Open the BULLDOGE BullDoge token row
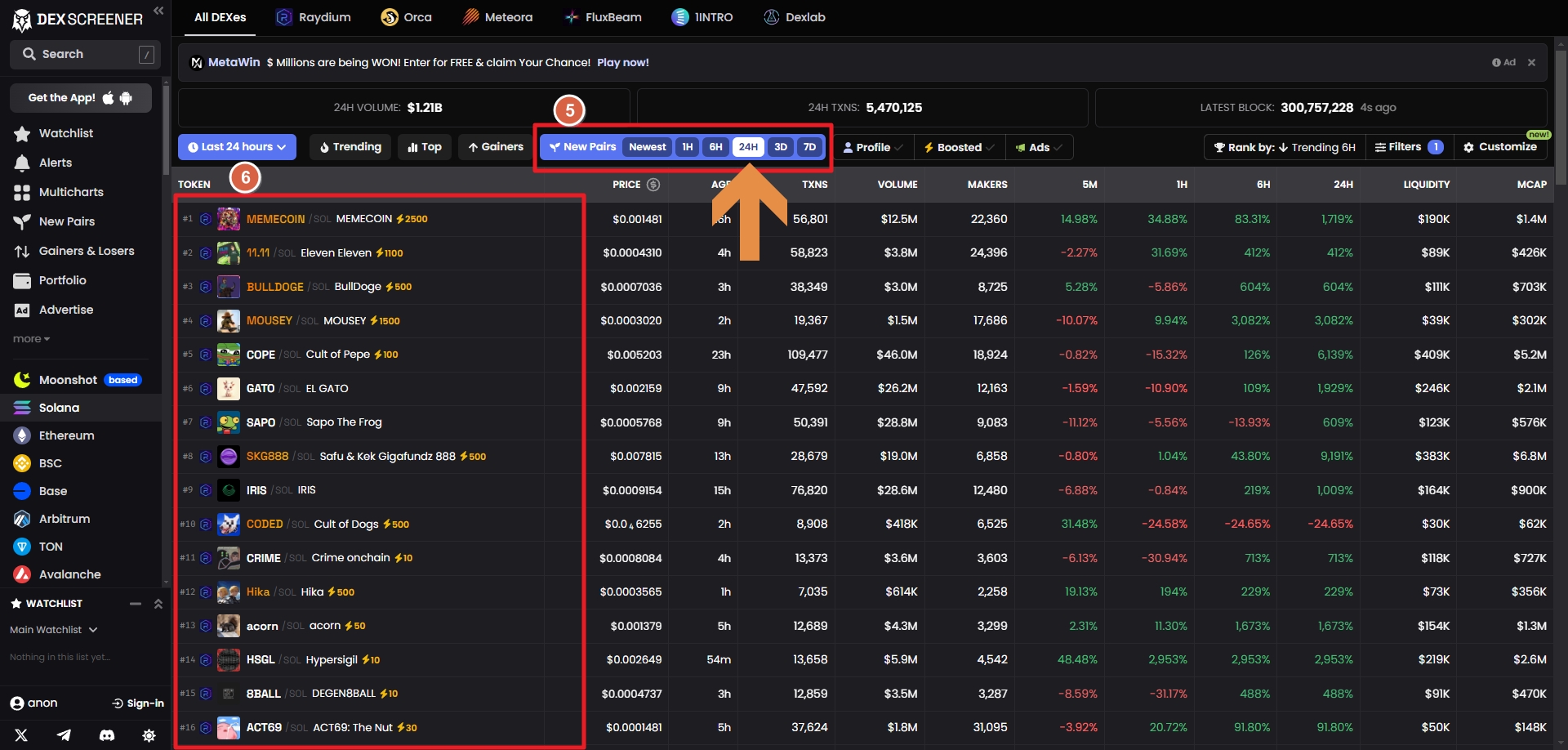 (x=864, y=287)
